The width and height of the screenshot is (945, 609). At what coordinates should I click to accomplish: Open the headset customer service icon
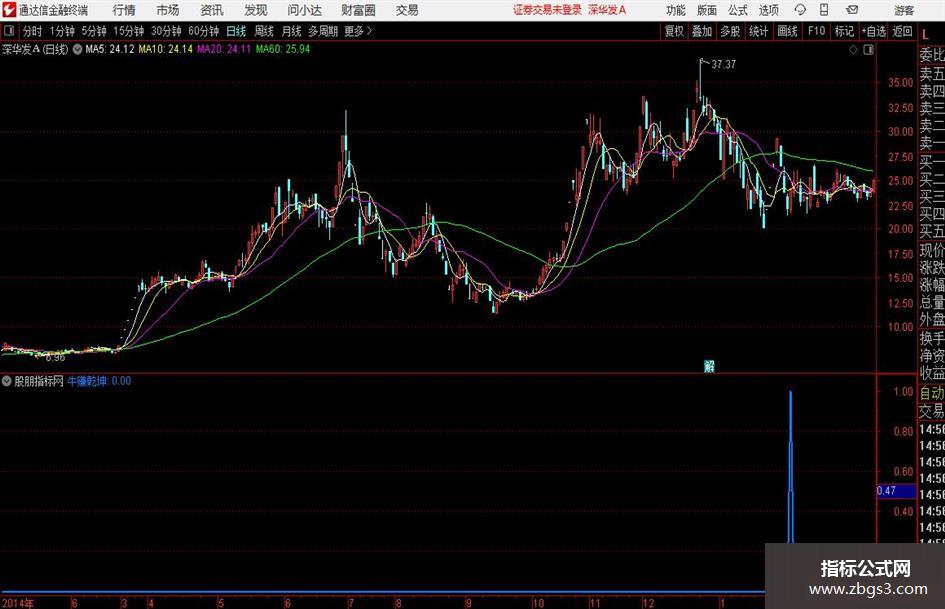[800, 10]
